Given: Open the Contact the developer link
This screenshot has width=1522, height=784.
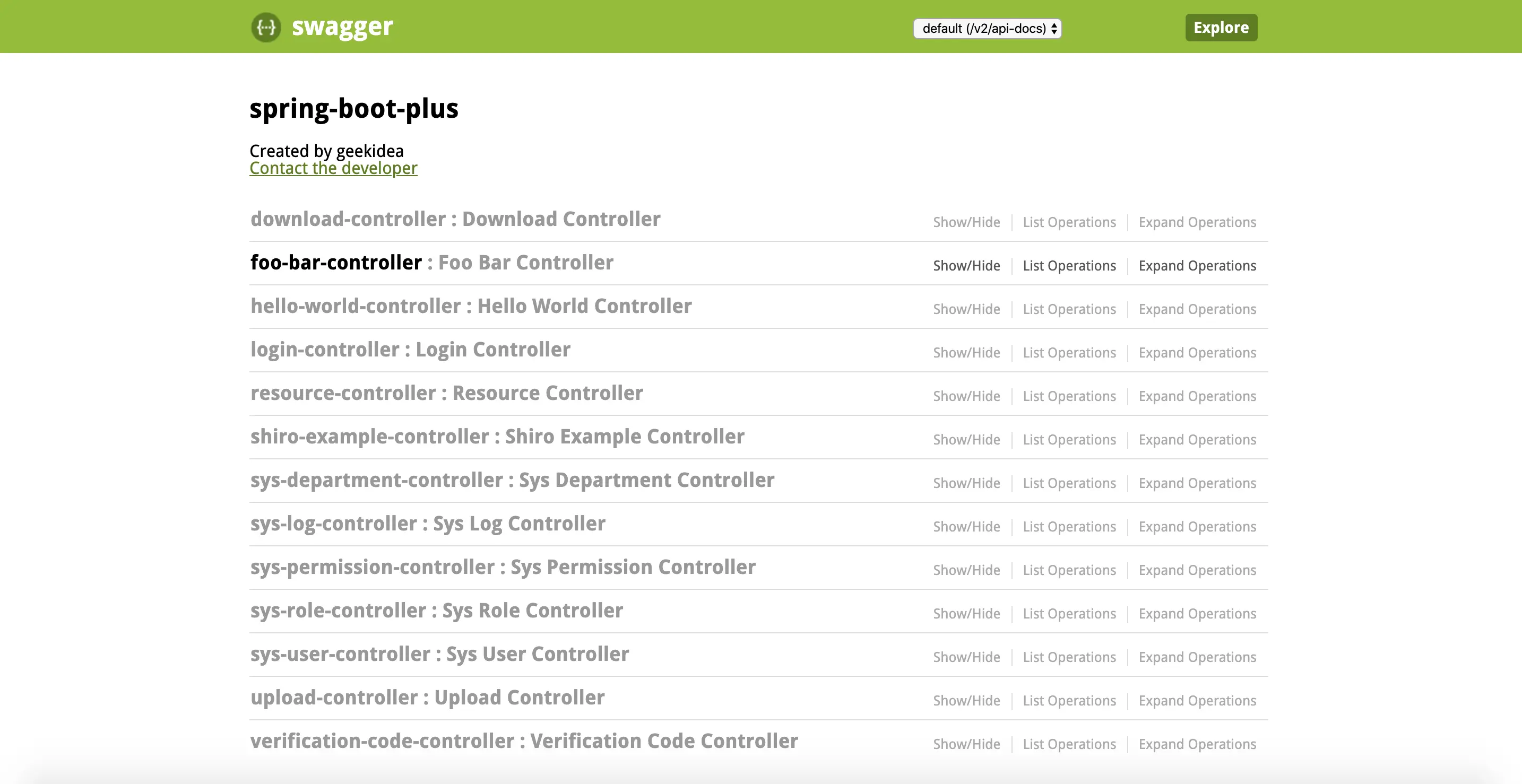Looking at the screenshot, I should click(x=333, y=168).
